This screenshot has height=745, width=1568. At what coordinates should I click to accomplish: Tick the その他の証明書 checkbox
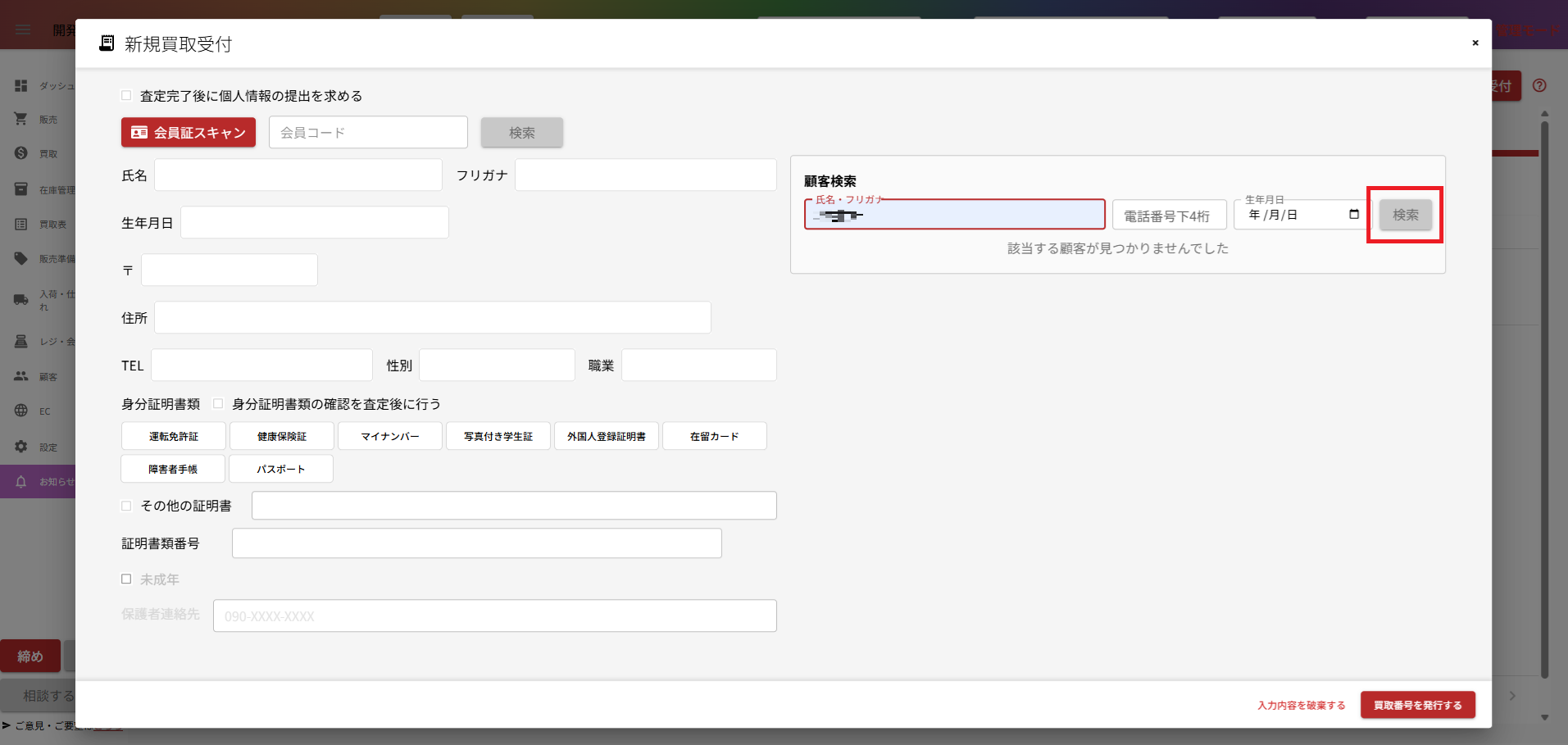pos(126,506)
